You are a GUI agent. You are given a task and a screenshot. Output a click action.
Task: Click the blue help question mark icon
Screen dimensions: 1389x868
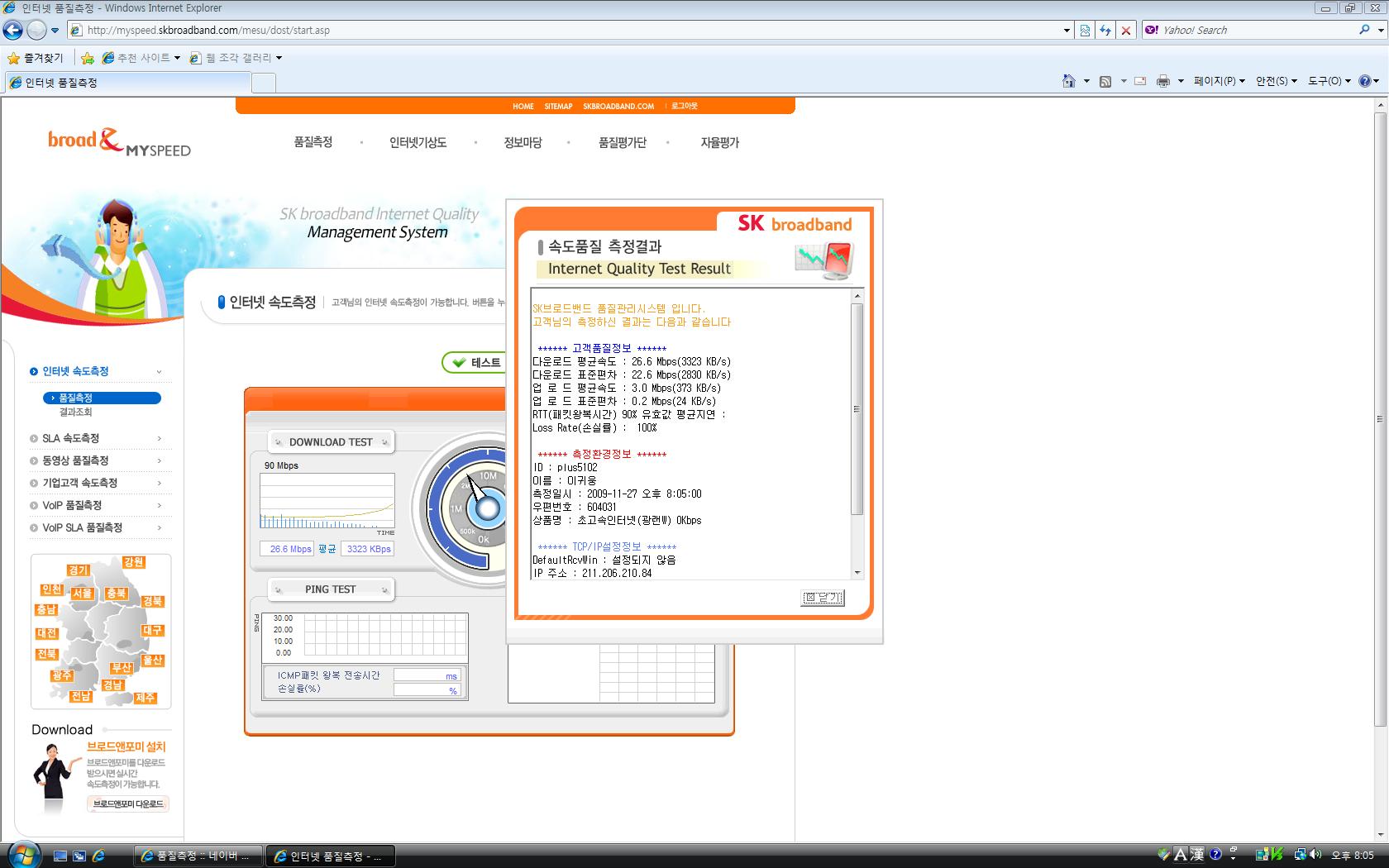1365,81
